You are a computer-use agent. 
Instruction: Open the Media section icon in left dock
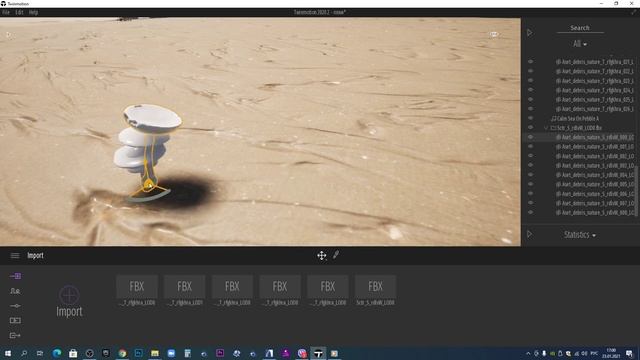15,320
